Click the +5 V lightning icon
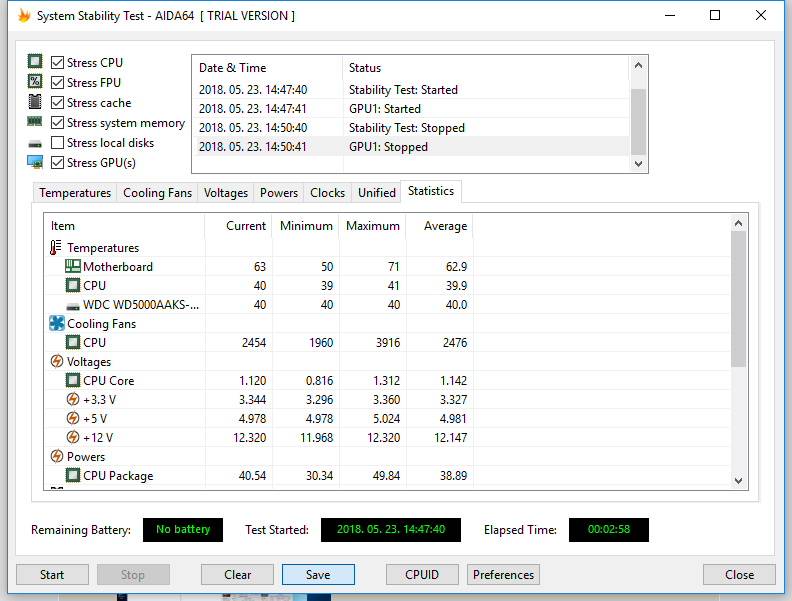 pos(73,418)
